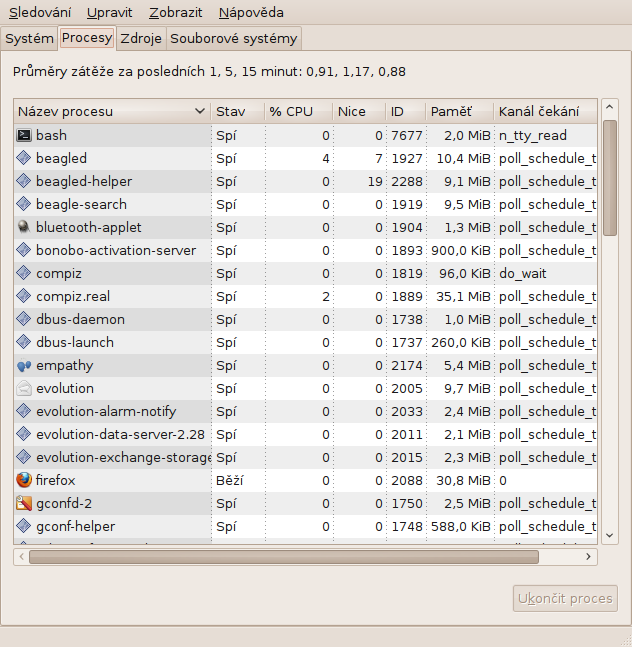Click process ID 2088

pos(407,480)
